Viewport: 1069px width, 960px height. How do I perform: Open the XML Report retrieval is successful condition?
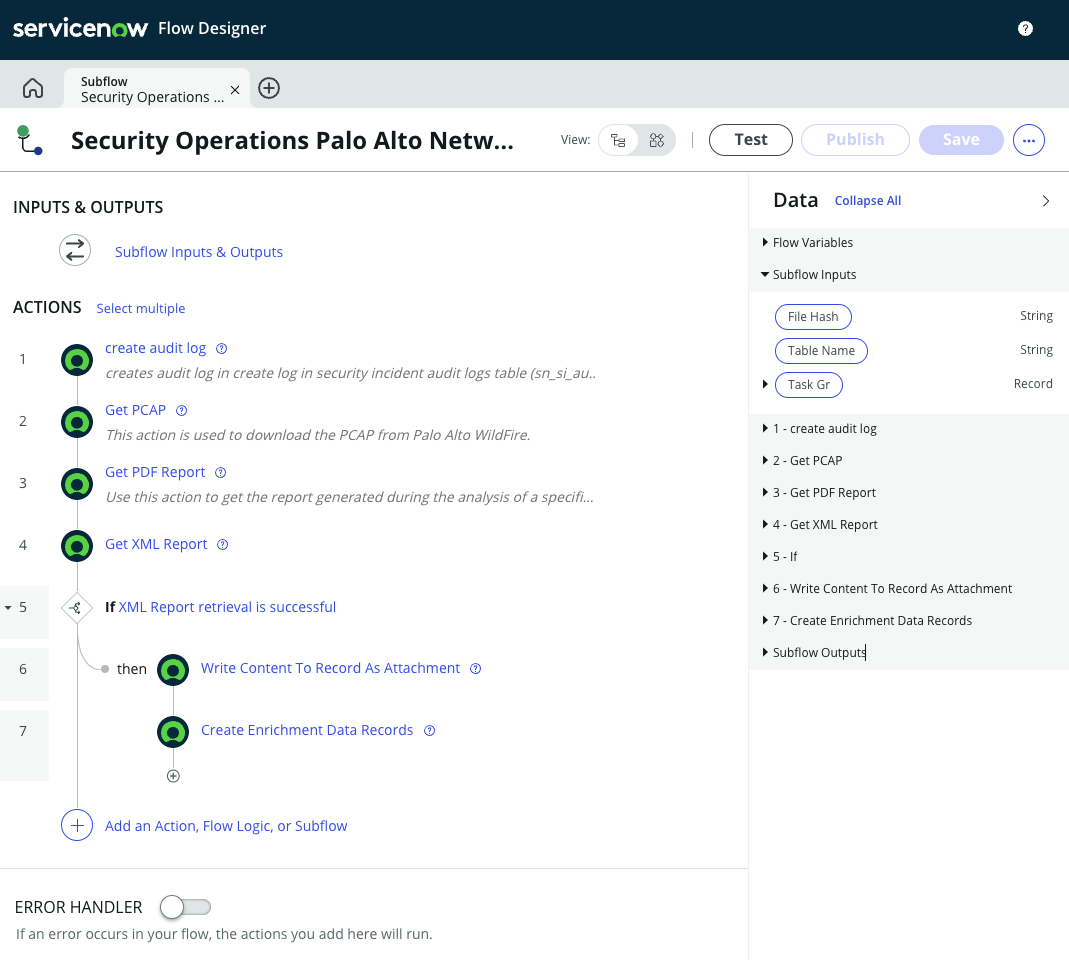pyautogui.click(x=227, y=607)
